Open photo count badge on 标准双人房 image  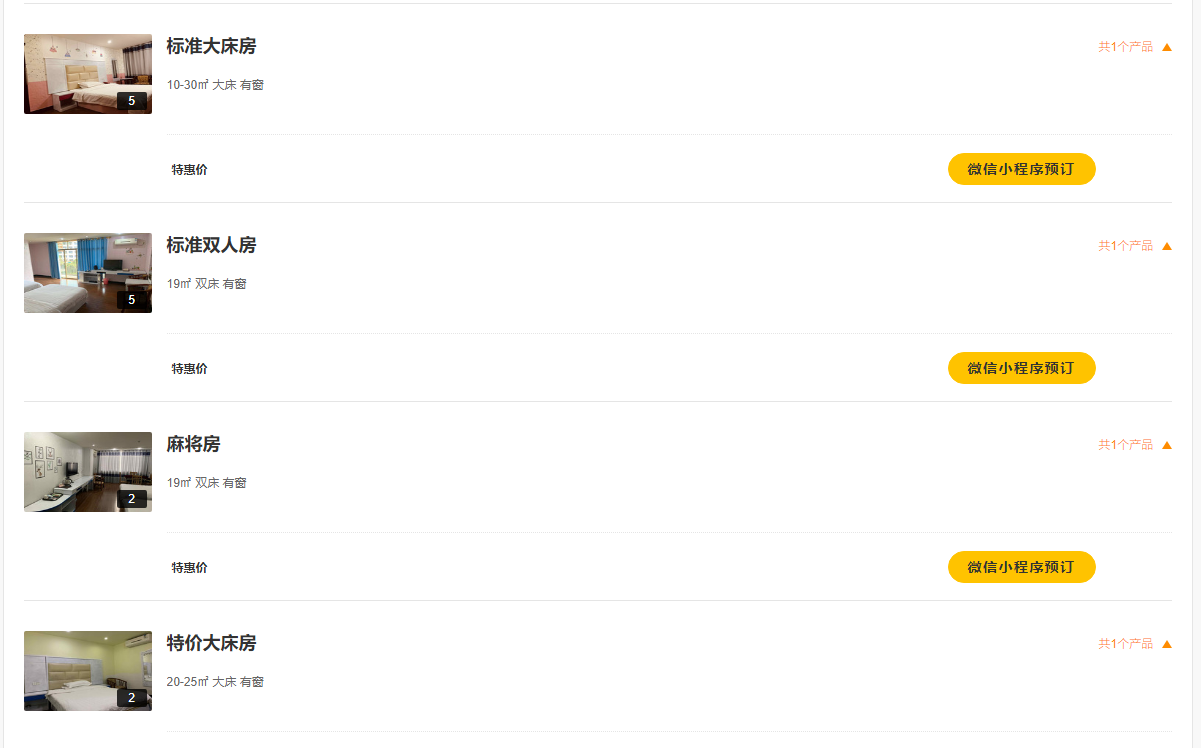[x=131, y=299]
